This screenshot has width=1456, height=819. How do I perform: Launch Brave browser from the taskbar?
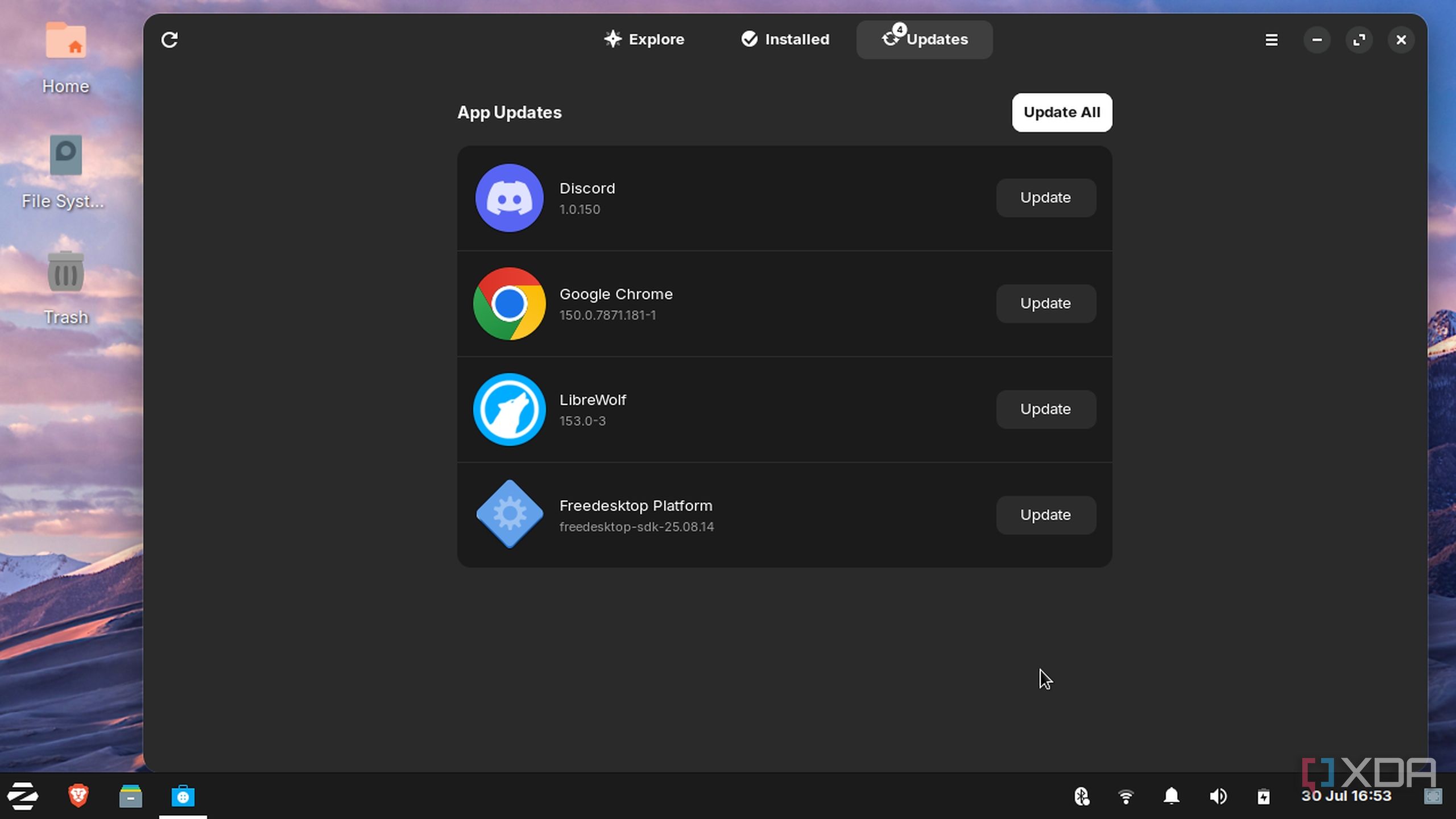tap(78, 796)
